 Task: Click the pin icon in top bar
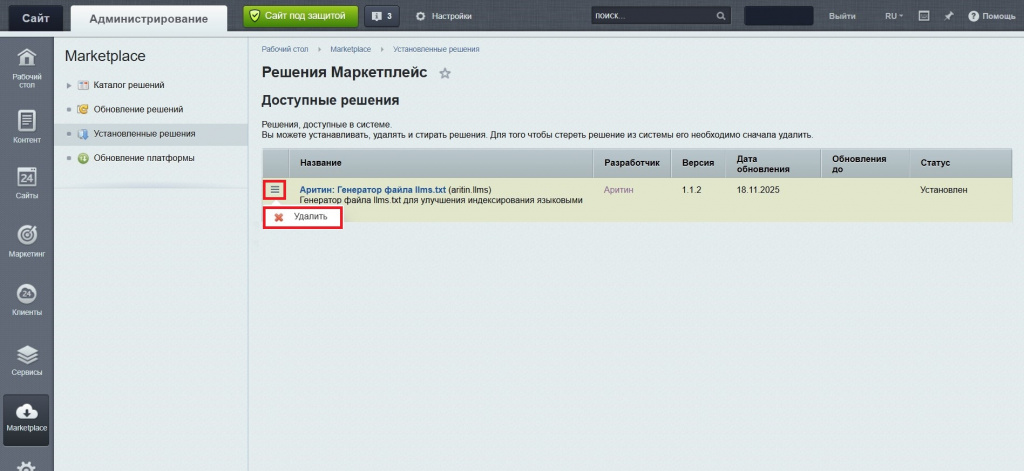click(948, 16)
